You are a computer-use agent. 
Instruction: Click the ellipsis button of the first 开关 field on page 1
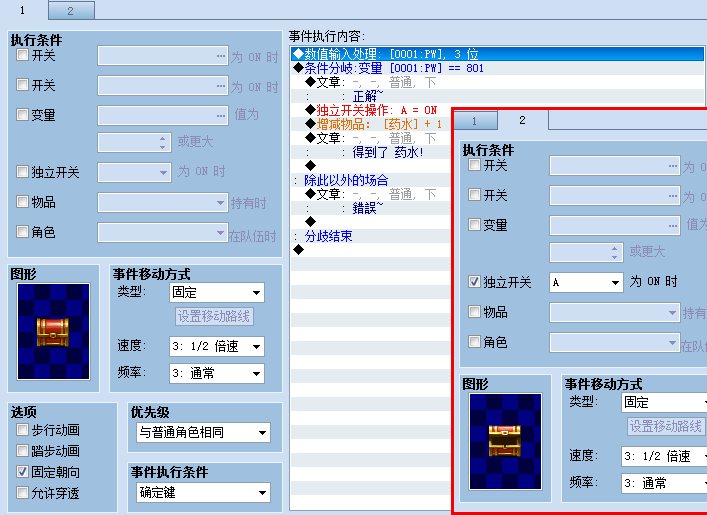[x=220, y=56]
